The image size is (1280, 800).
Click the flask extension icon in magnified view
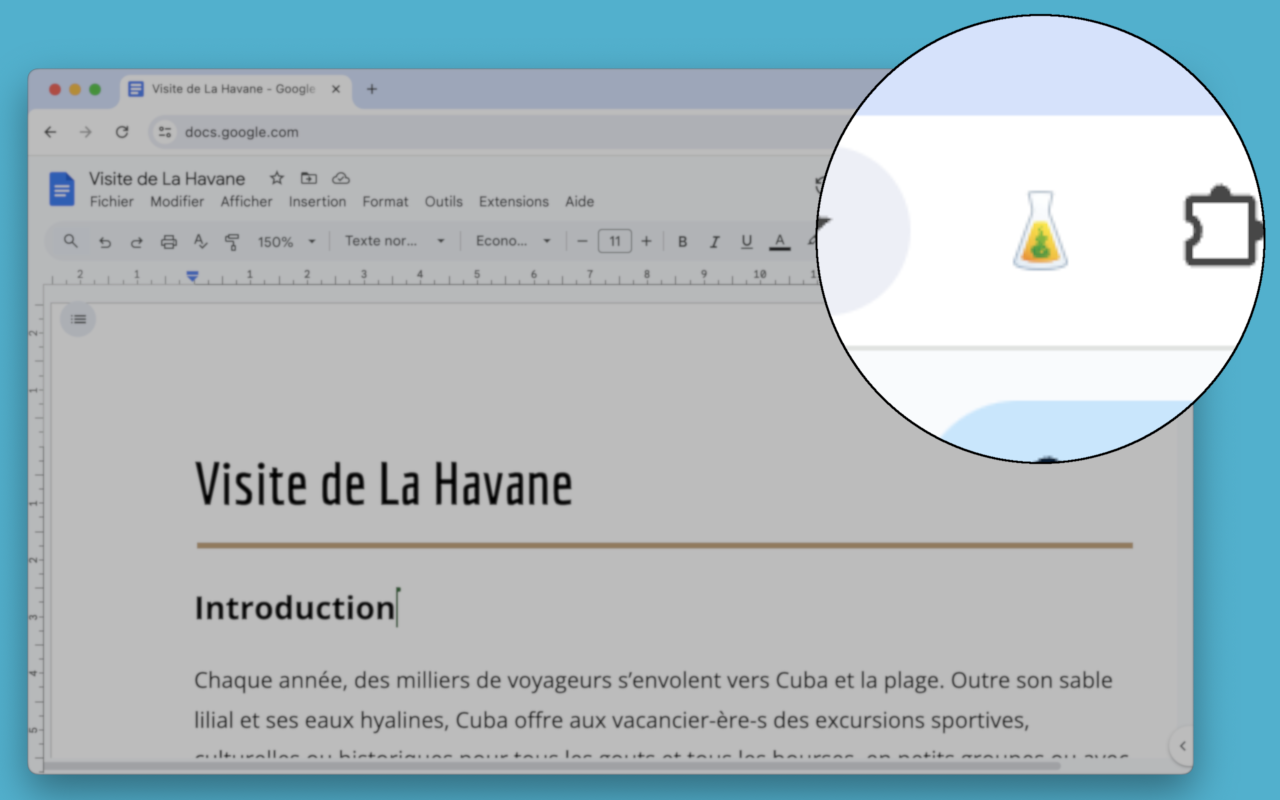pos(1040,231)
